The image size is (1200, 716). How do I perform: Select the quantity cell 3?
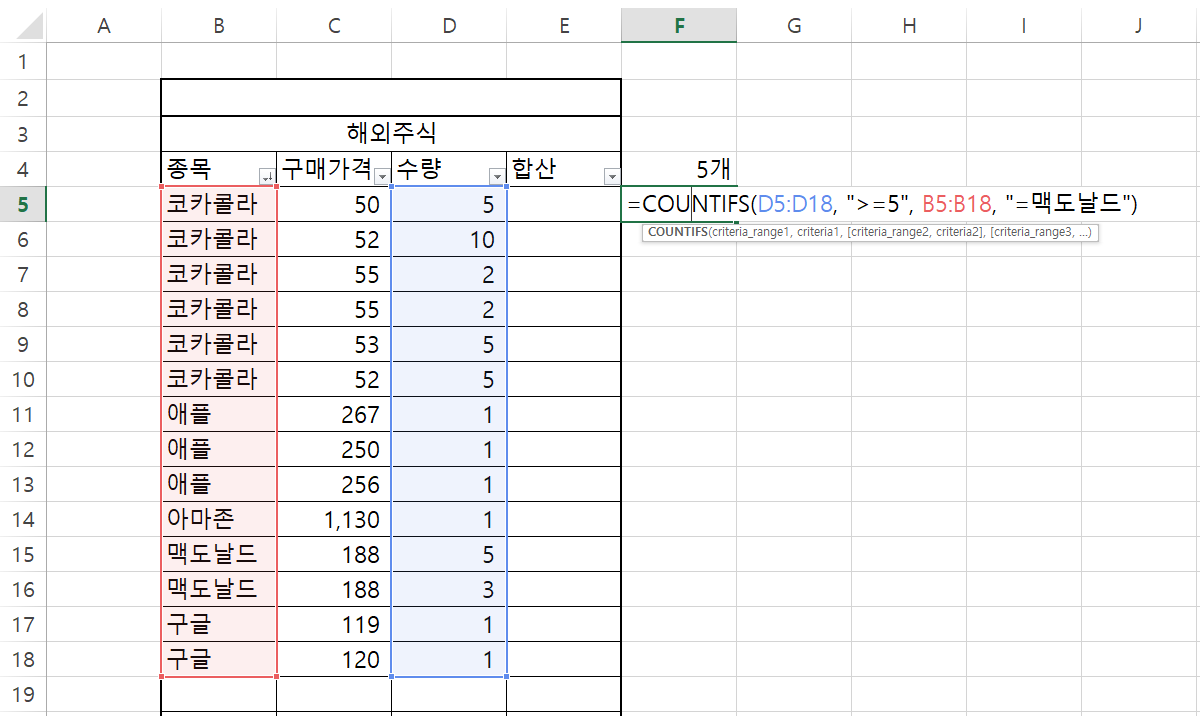[448, 589]
